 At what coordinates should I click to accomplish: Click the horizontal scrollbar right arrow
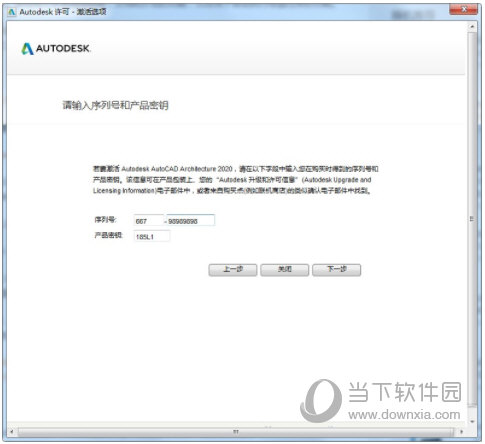461,432
